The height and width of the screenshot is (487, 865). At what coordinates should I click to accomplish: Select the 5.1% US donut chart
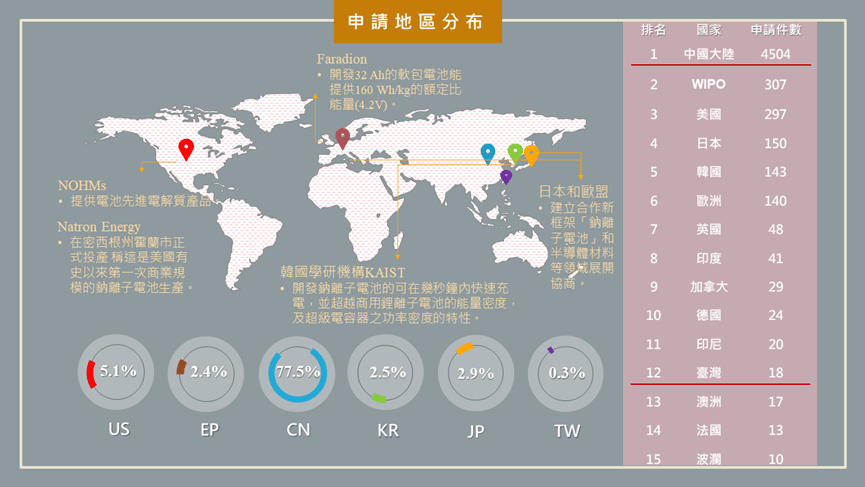click(x=118, y=372)
